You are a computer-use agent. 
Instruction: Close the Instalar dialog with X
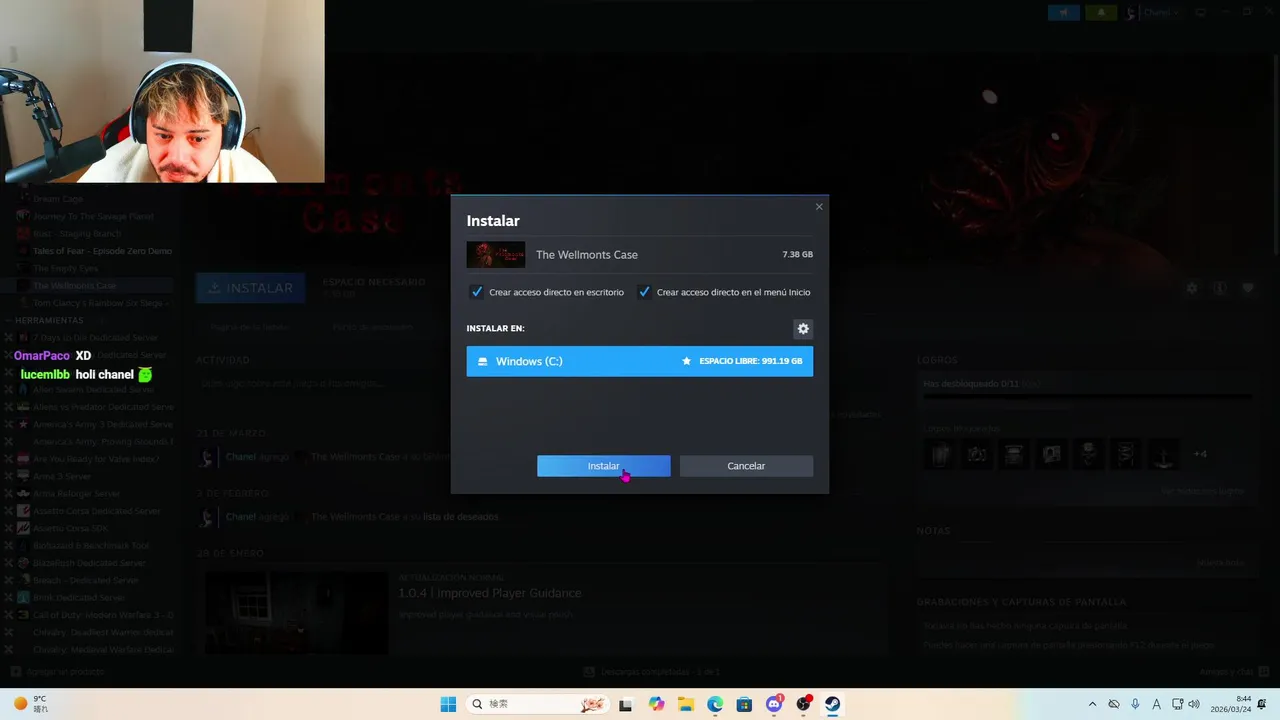819,207
